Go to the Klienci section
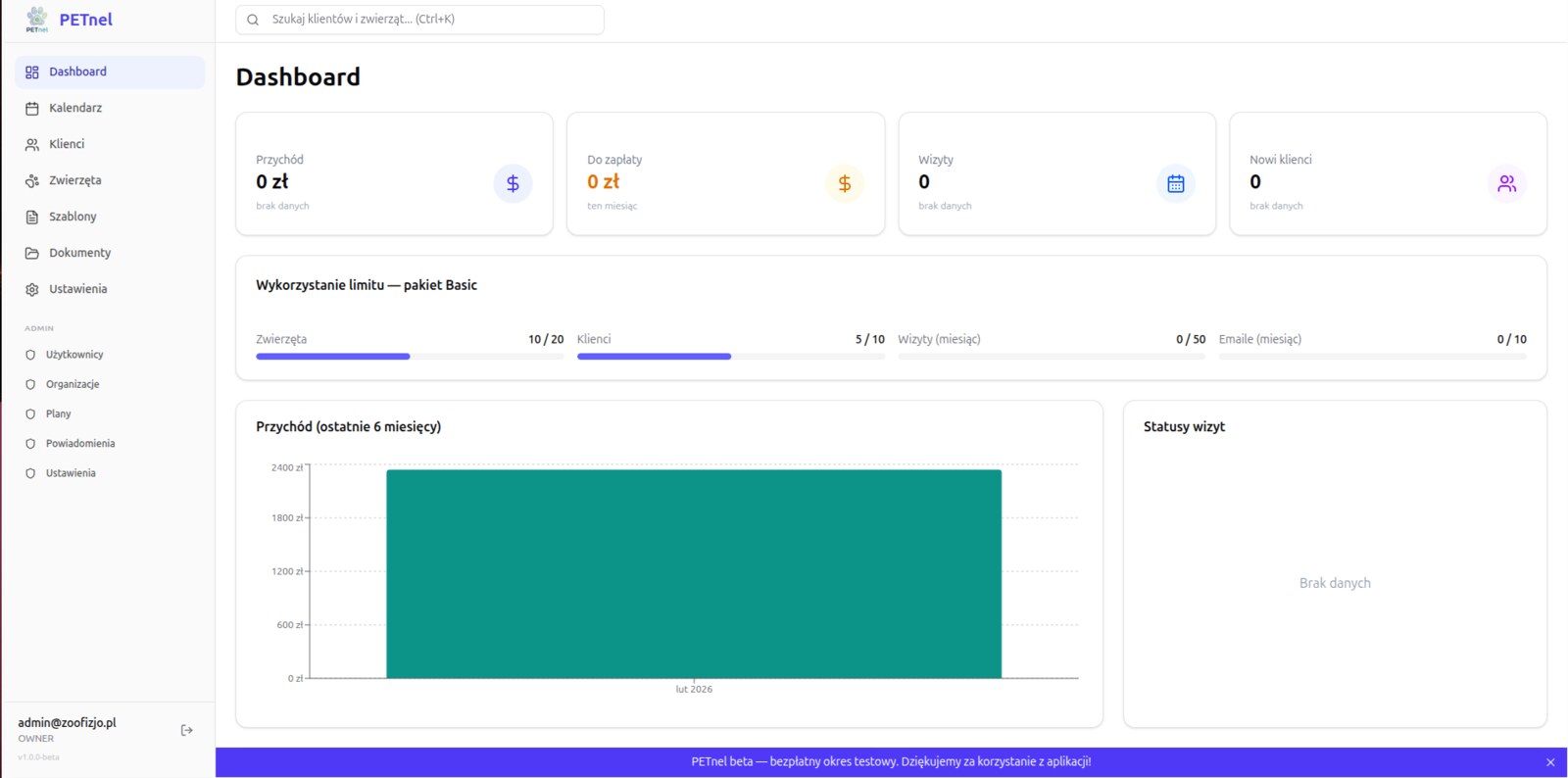 (x=110, y=144)
